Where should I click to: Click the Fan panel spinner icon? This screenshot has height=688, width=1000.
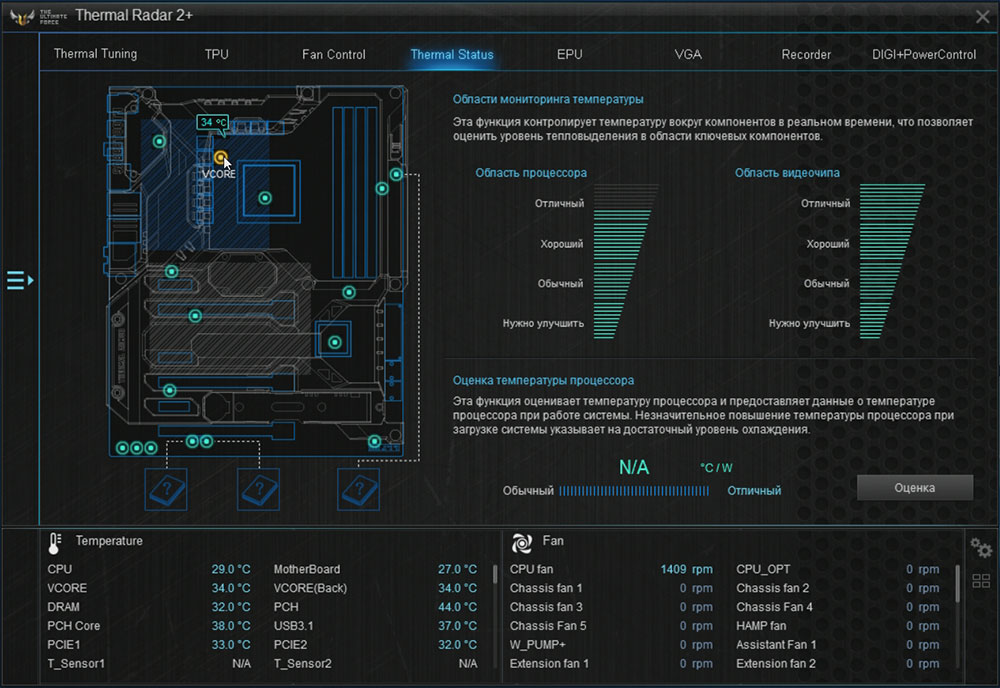point(522,543)
